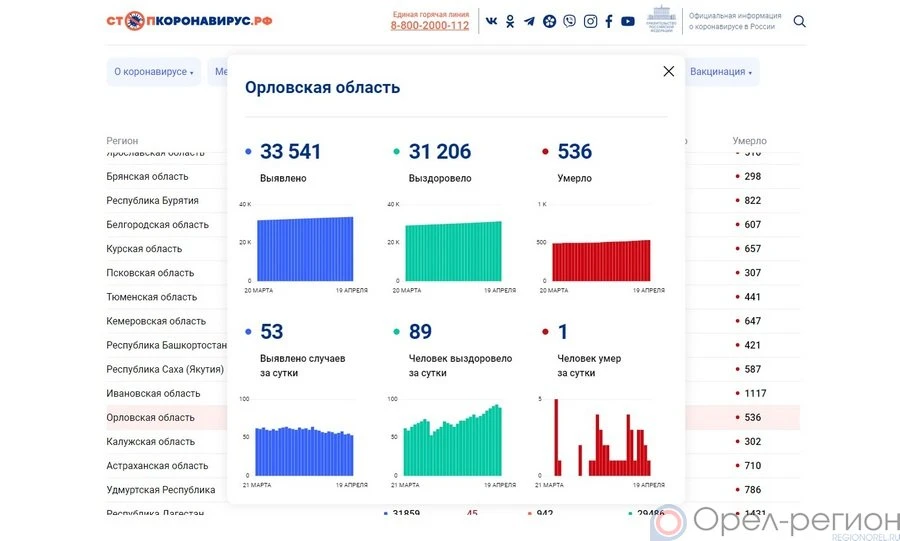Close the Орловская область popup
The image size is (900, 541).
click(x=668, y=71)
